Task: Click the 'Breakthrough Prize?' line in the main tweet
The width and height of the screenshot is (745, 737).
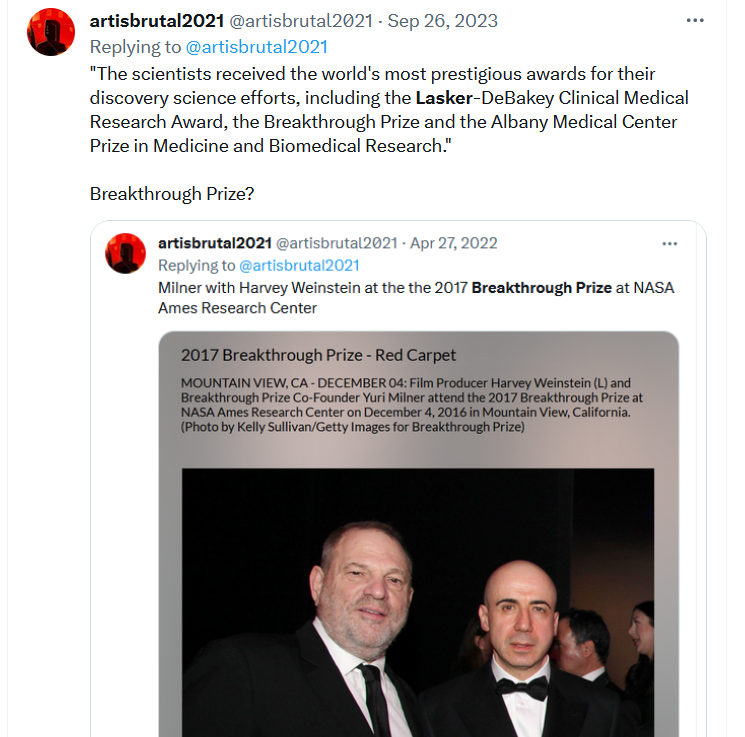Action: [x=172, y=194]
